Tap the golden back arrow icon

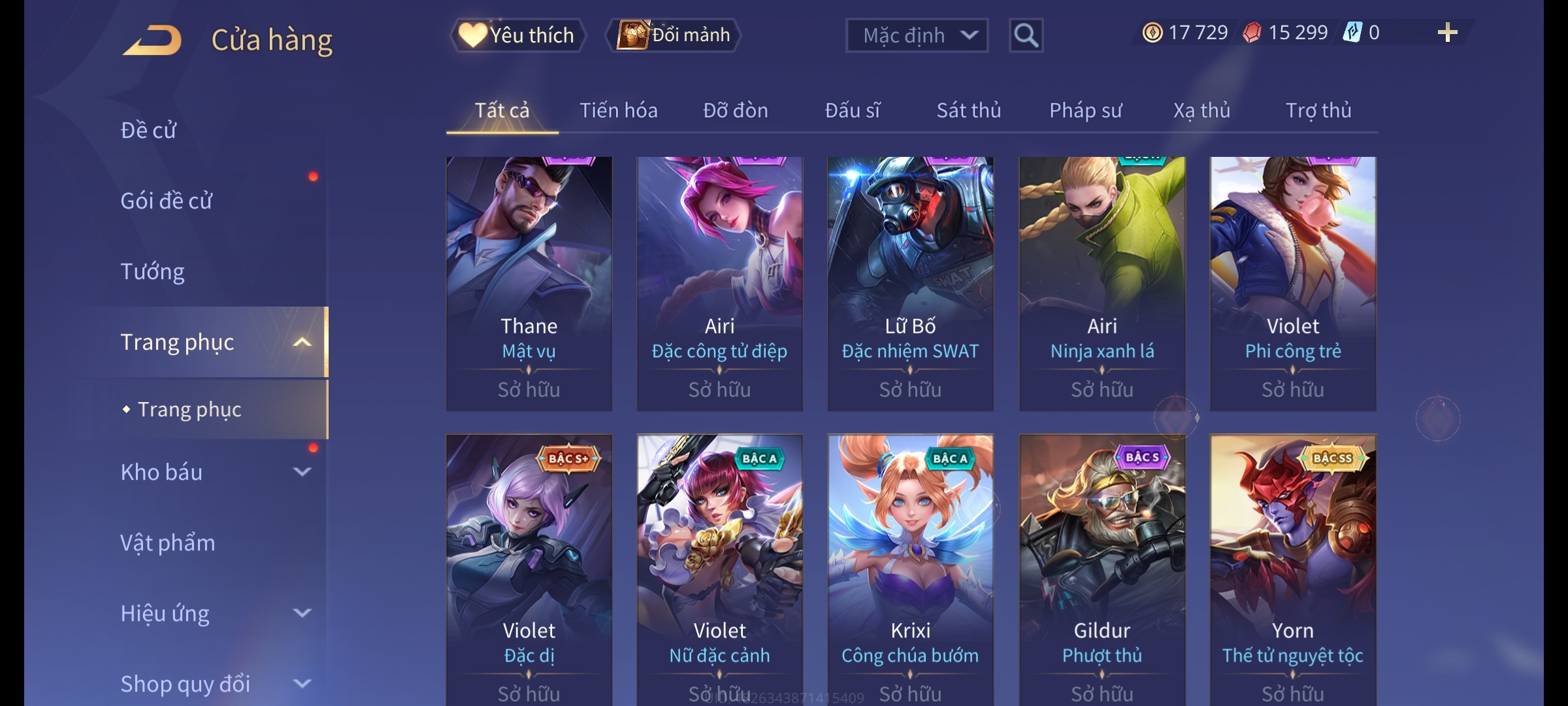(152, 40)
